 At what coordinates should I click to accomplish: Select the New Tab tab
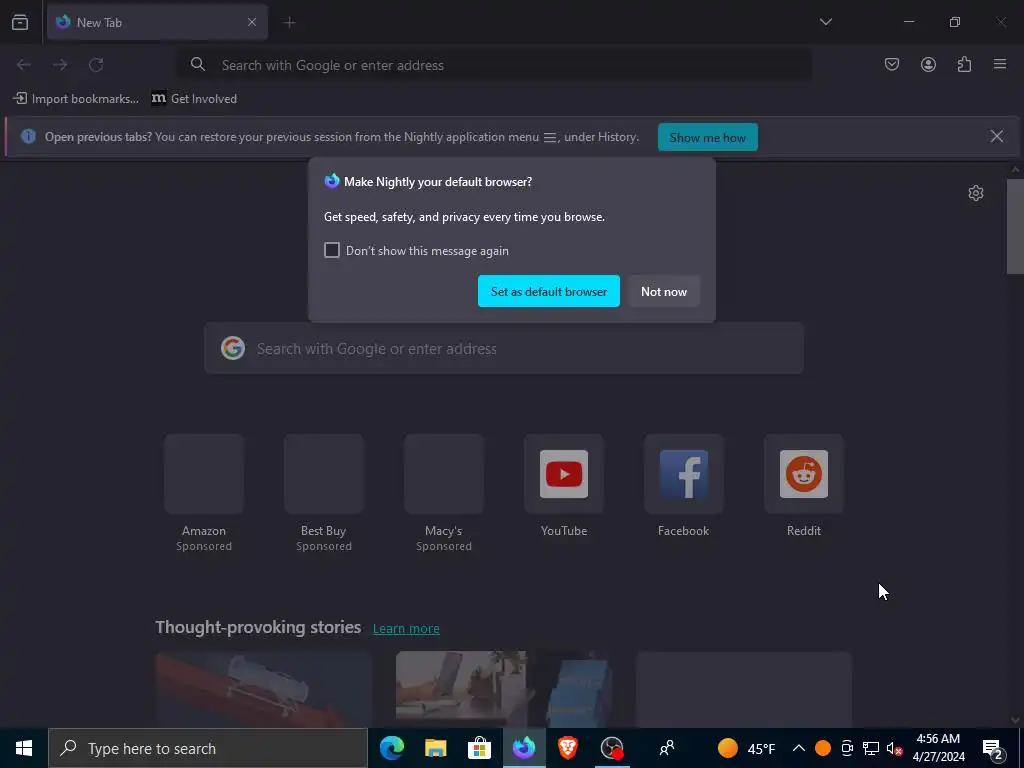[x=157, y=22]
